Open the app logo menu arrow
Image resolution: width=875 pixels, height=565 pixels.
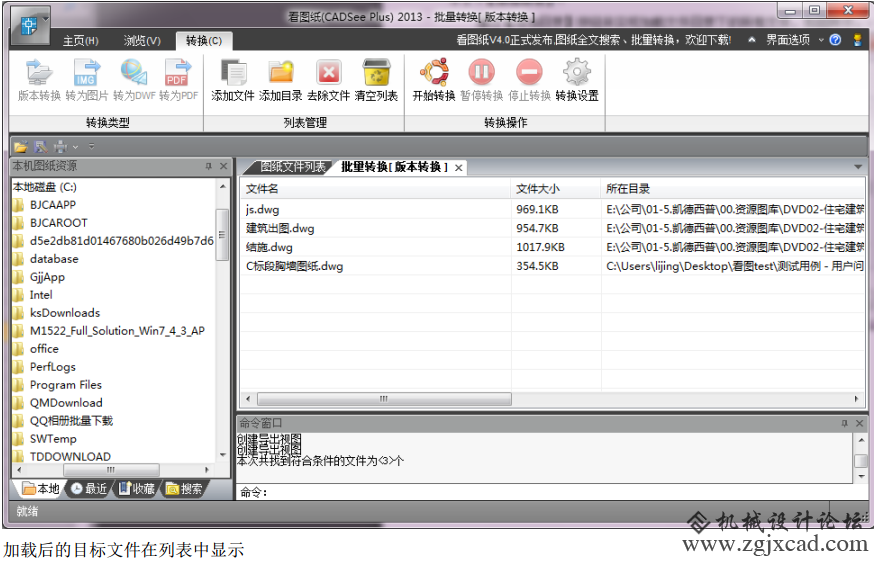click(46, 19)
